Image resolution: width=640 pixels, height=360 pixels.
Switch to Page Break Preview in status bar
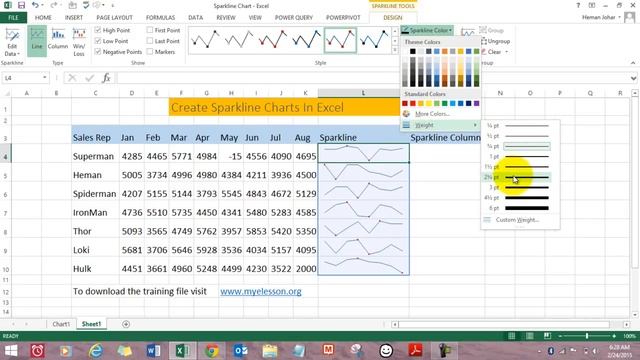[x=547, y=336]
